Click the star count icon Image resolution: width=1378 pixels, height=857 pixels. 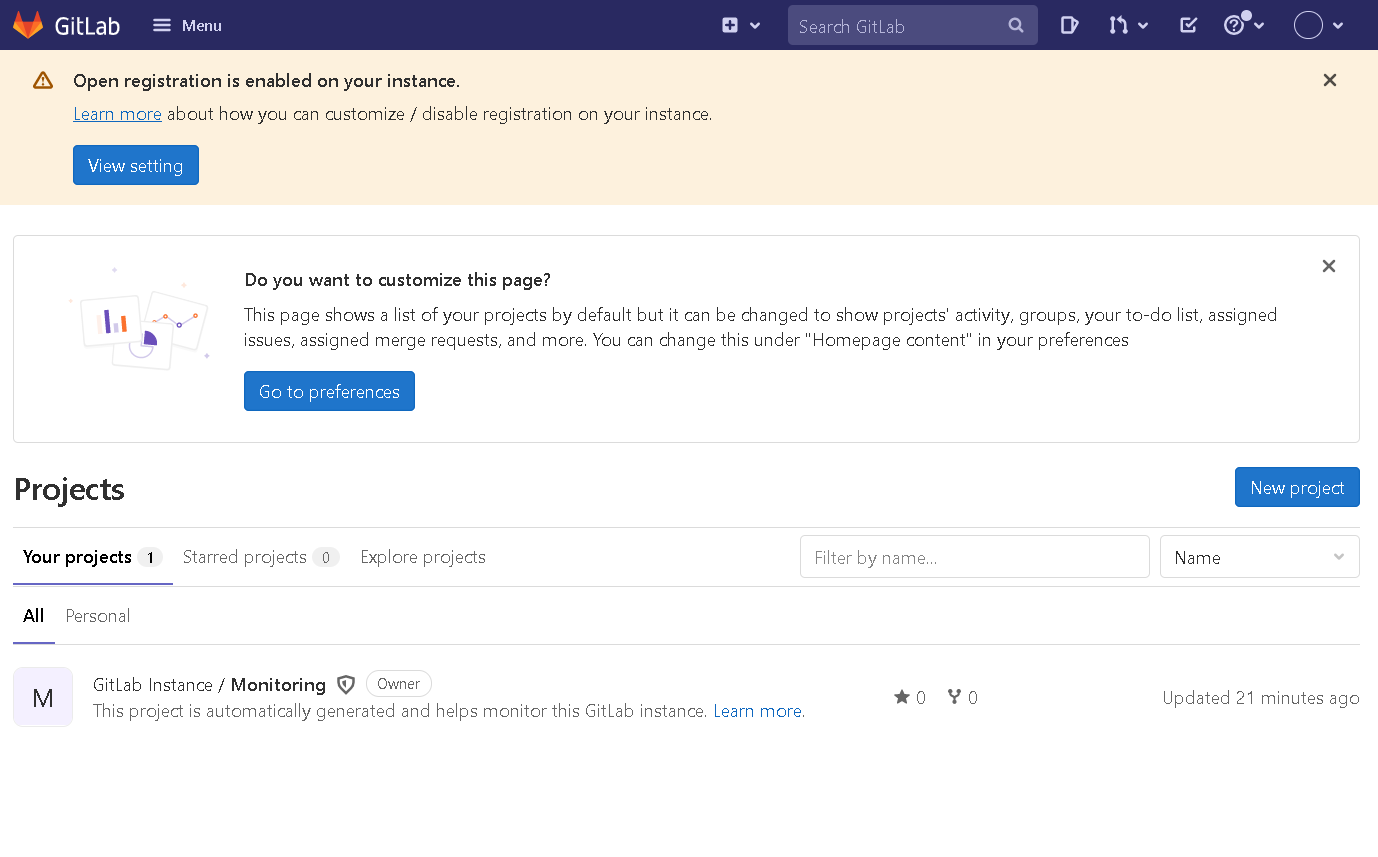click(x=902, y=697)
